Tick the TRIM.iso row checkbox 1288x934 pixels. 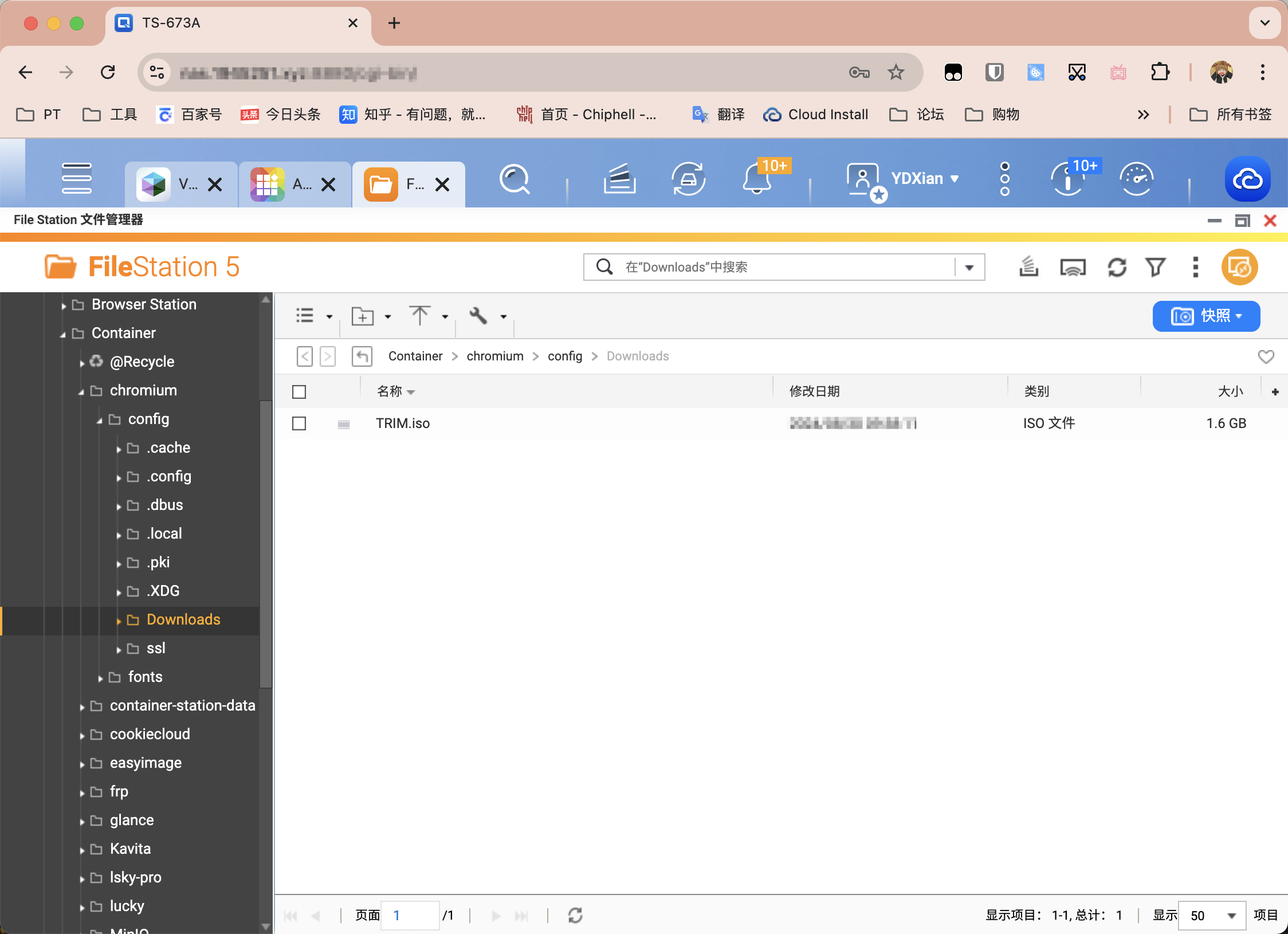pyautogui.click(x=299, y=423)
